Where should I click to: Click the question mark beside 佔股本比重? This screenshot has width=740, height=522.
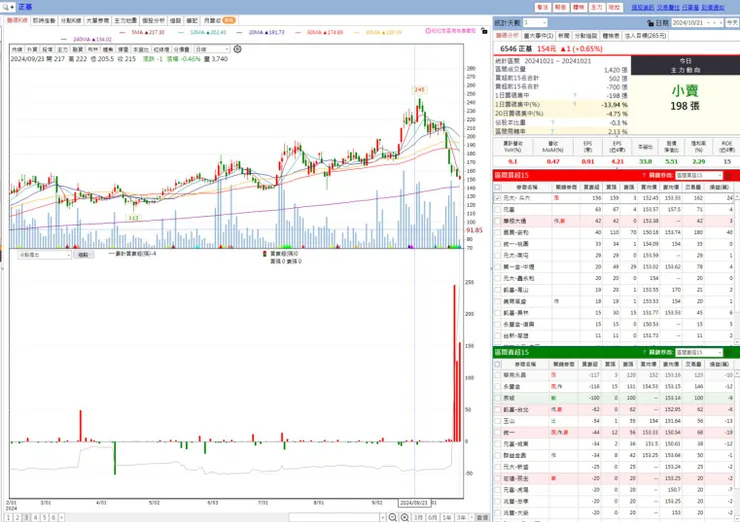553,122
